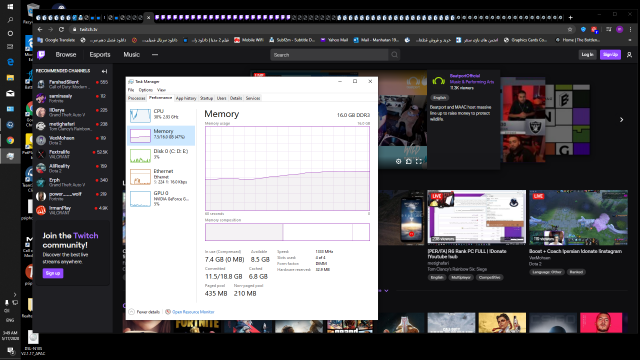Open the Fortnite category cover
This screenshot has width=640, height=360.
click(198, 327)
